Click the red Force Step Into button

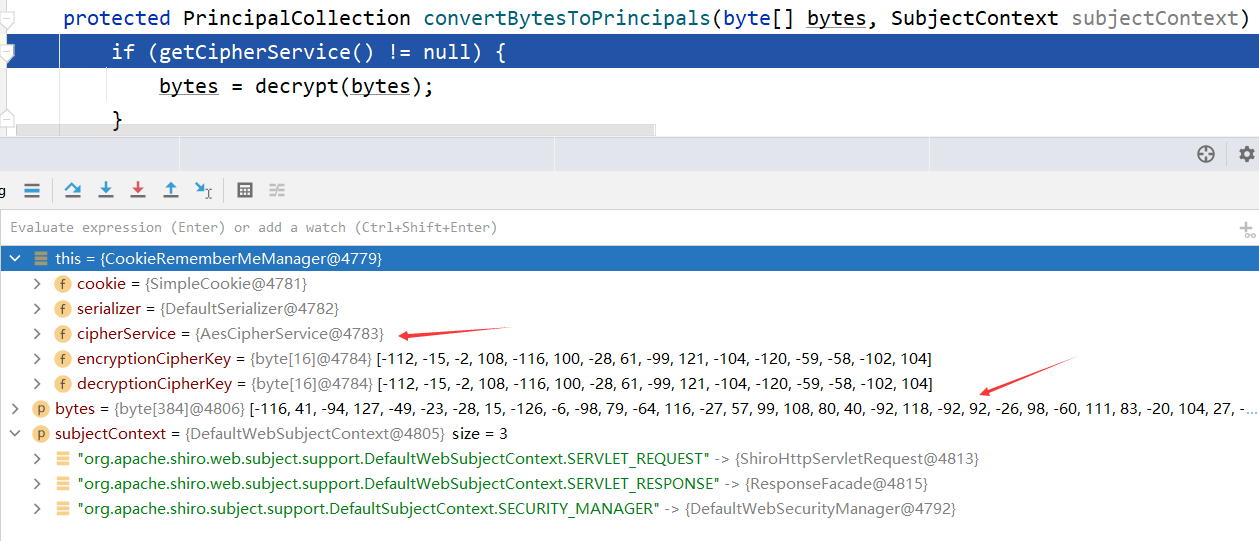[x=138, y=189]
